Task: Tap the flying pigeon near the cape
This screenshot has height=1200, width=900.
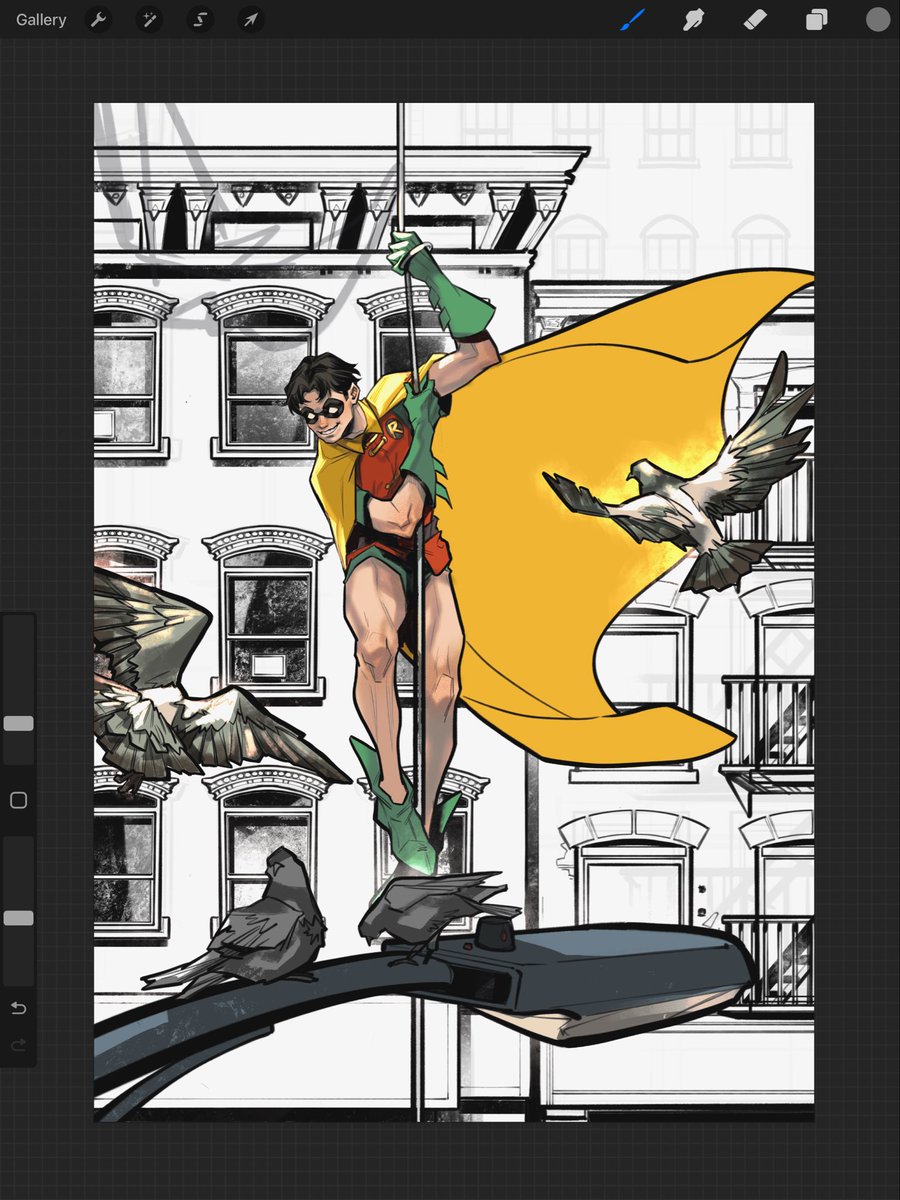Action: pos(690,480)
